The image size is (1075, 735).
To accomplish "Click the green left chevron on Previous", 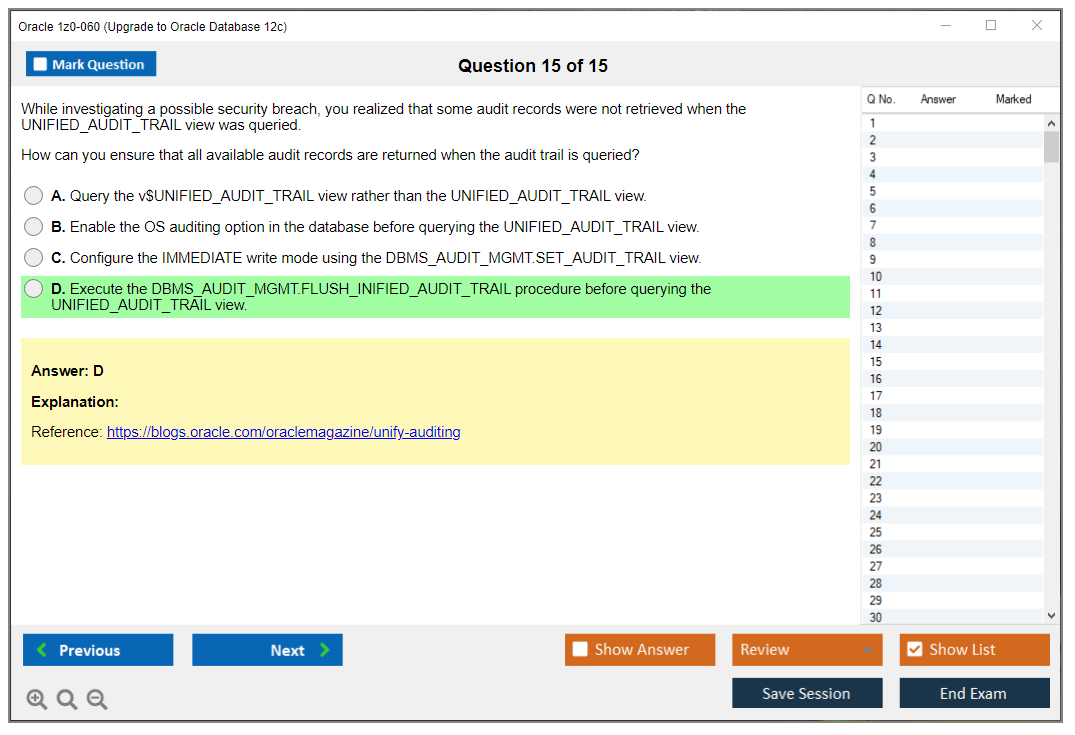I will tap(41, 650).
